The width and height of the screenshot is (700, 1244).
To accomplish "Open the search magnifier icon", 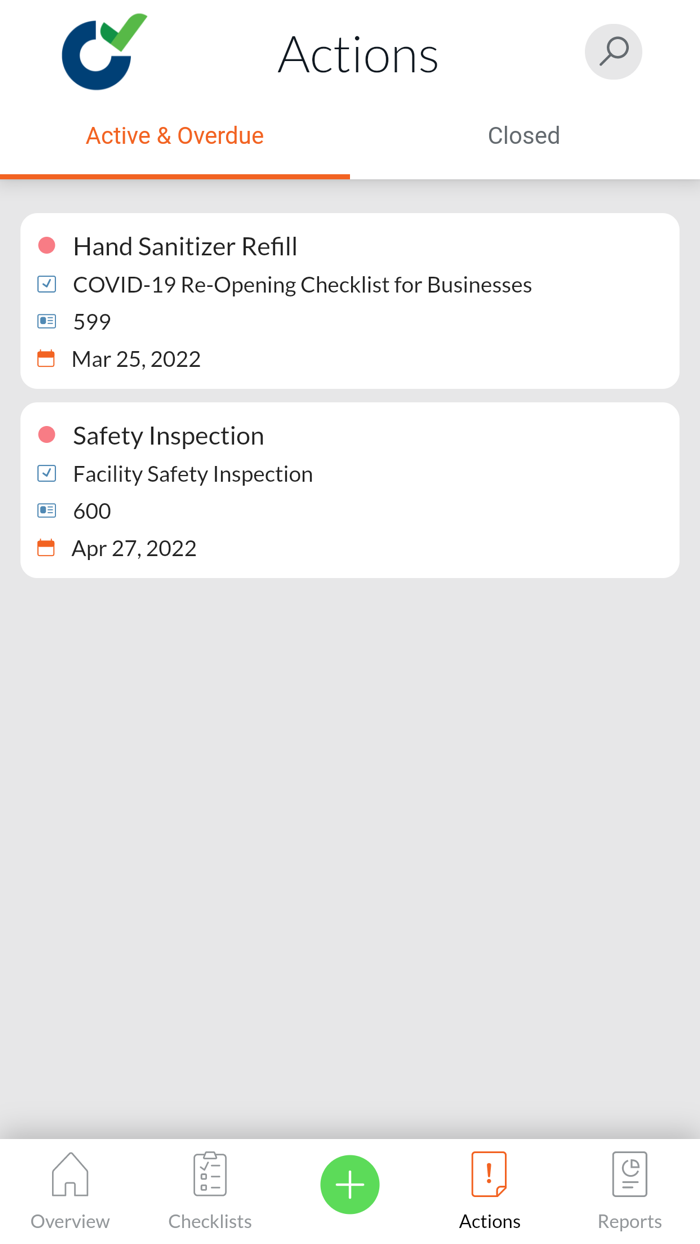I will (613, 52).
